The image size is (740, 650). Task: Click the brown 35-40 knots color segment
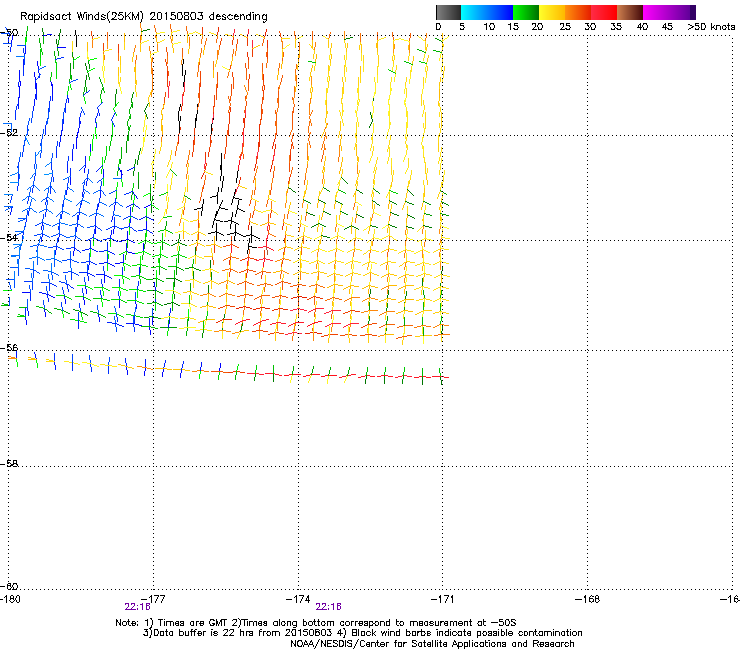tap(630, 12)
